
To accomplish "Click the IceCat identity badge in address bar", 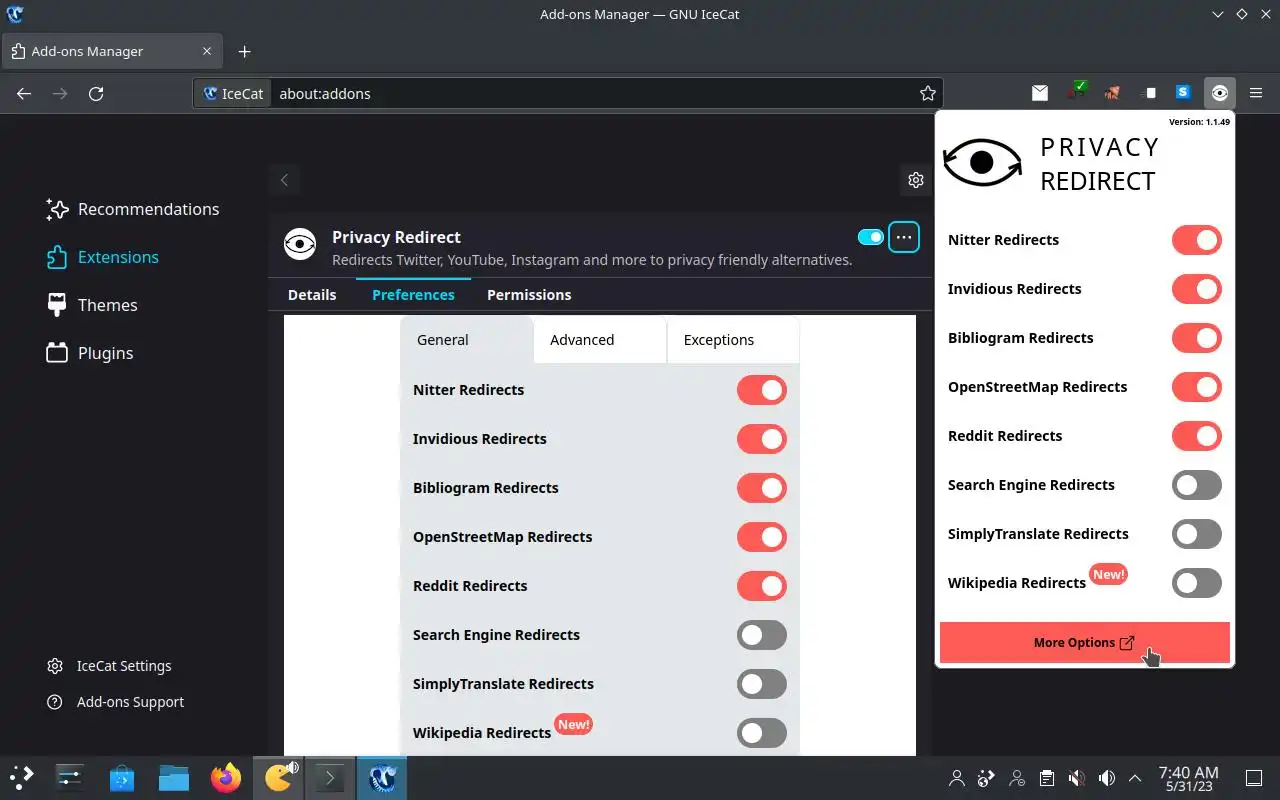I will tap(233, 93).
